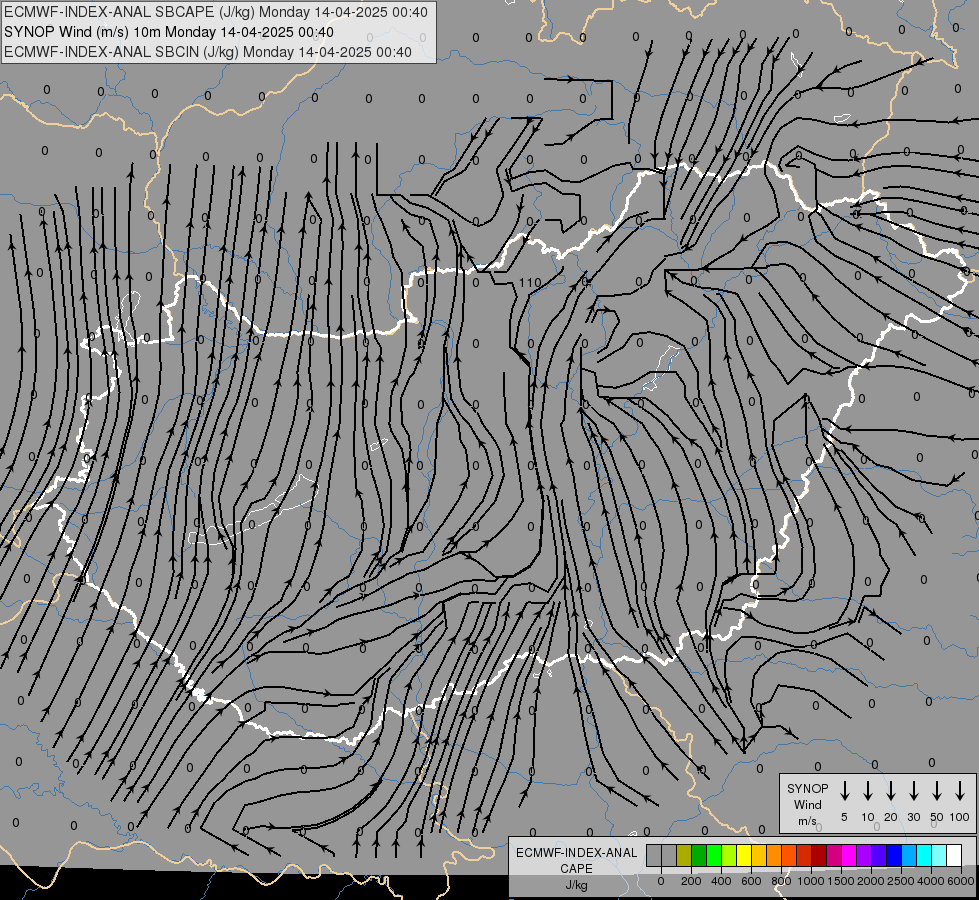Viewport: 979px width, 900px height.
Task: Click the wind arrow above 5 m/s
Action: (x=844, y=791)
